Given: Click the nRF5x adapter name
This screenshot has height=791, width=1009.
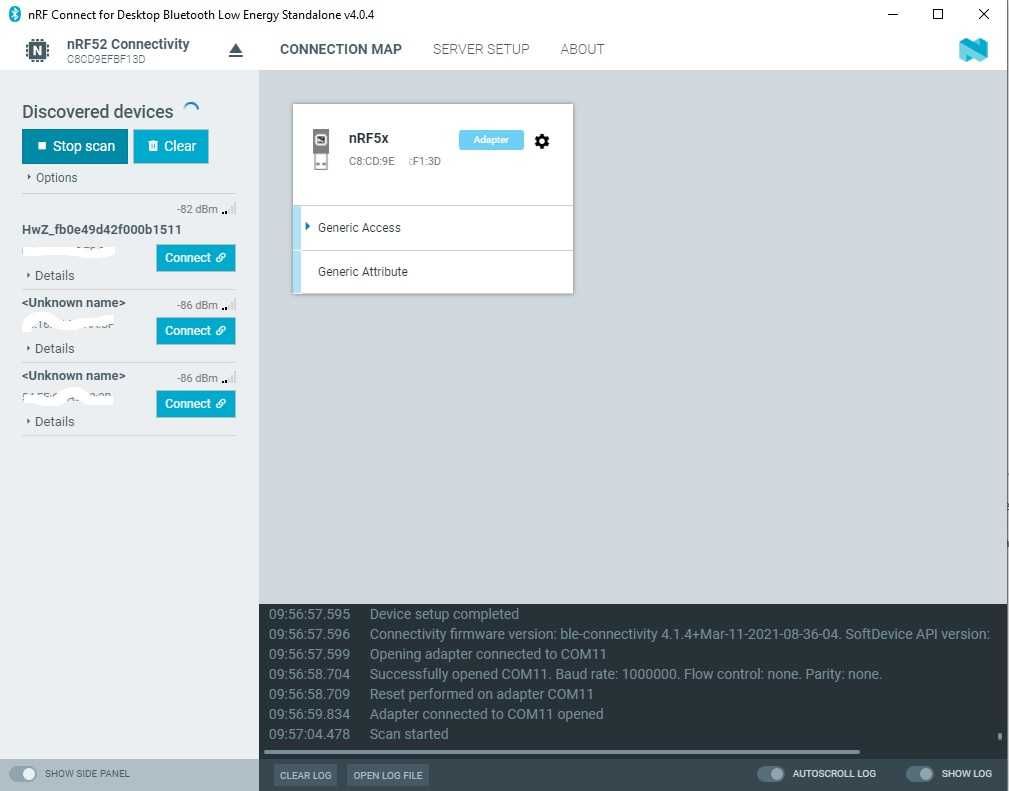Looking at the screenshot, I should pos(369,138).
